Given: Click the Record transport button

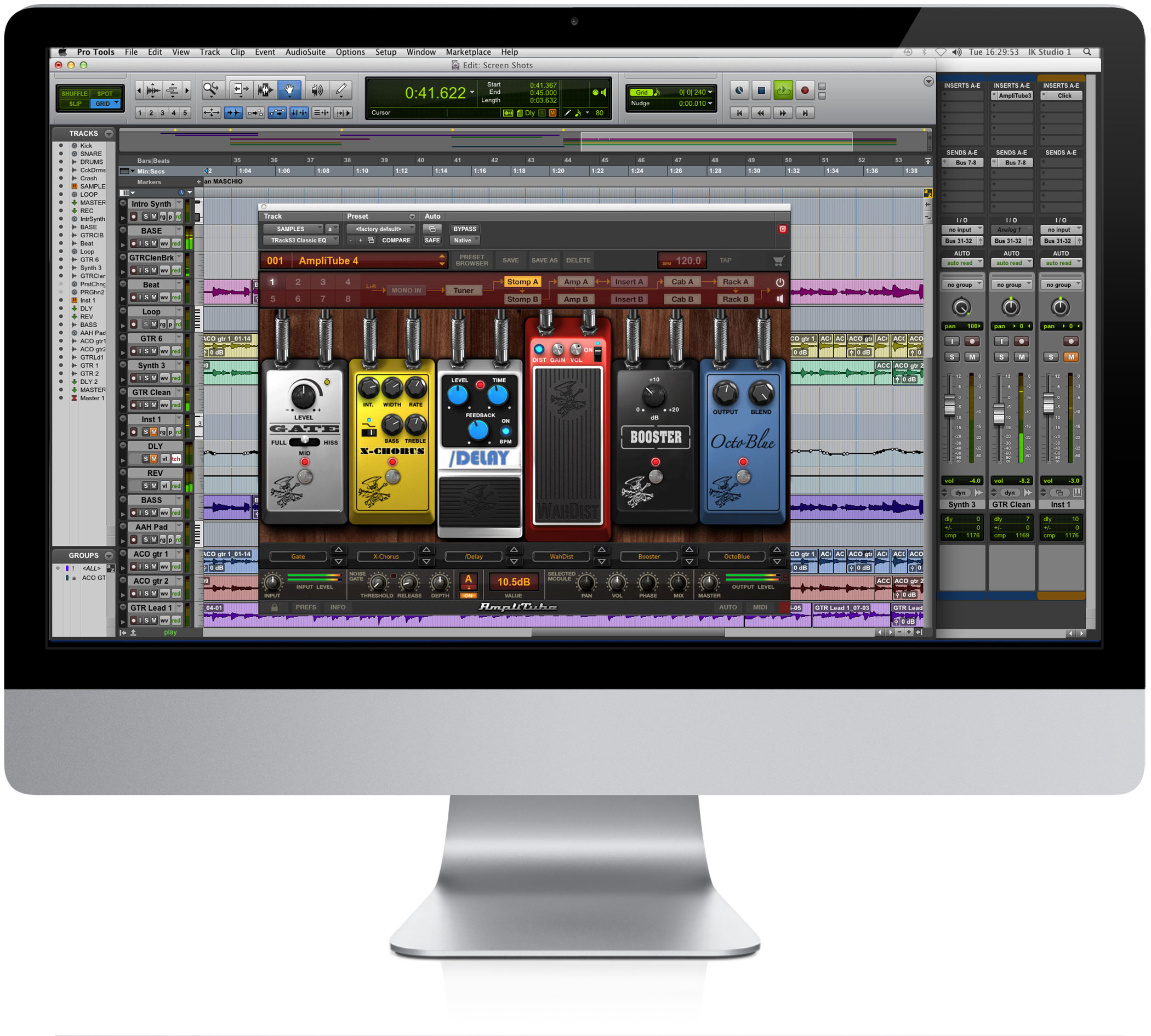Looking at the screenshot, I should 805,90.
